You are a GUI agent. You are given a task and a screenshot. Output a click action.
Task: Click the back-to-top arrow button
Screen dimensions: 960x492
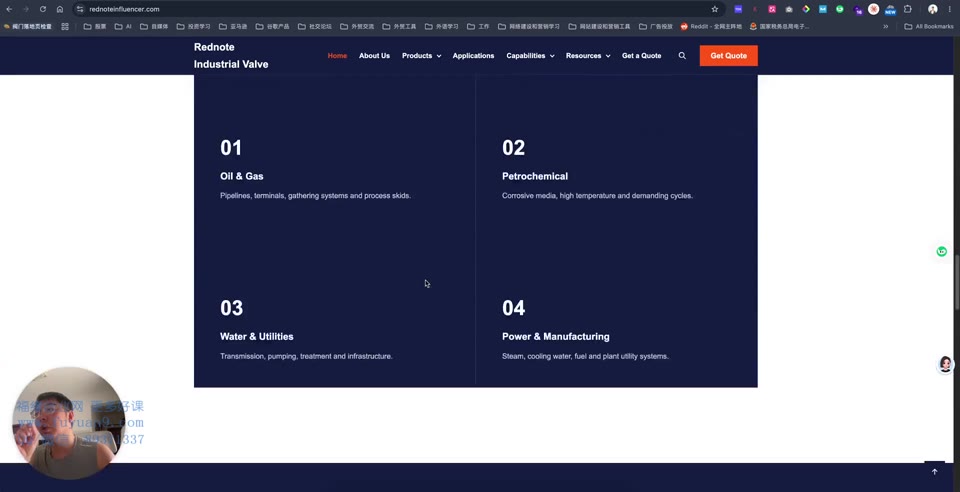[x=934, y=471]
